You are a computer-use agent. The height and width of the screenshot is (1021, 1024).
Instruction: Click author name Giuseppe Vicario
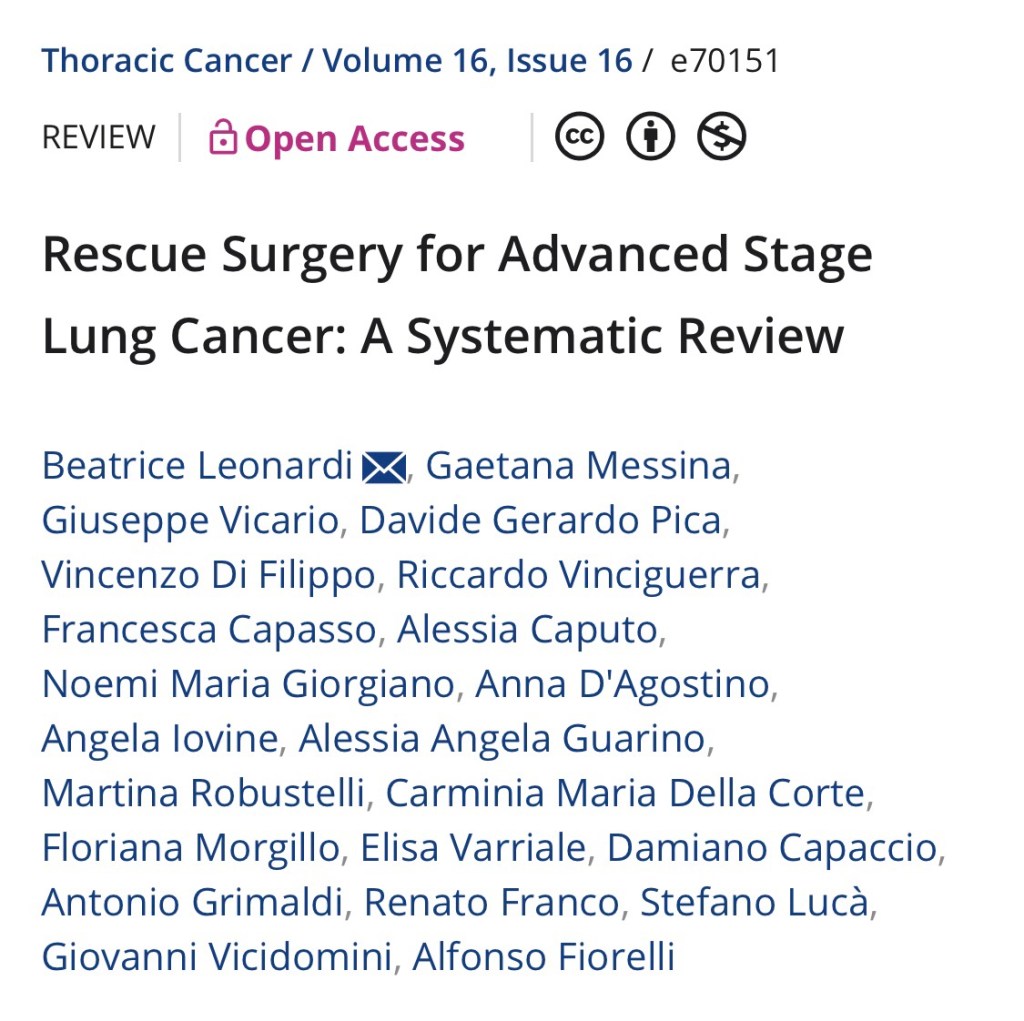[190, 521]
